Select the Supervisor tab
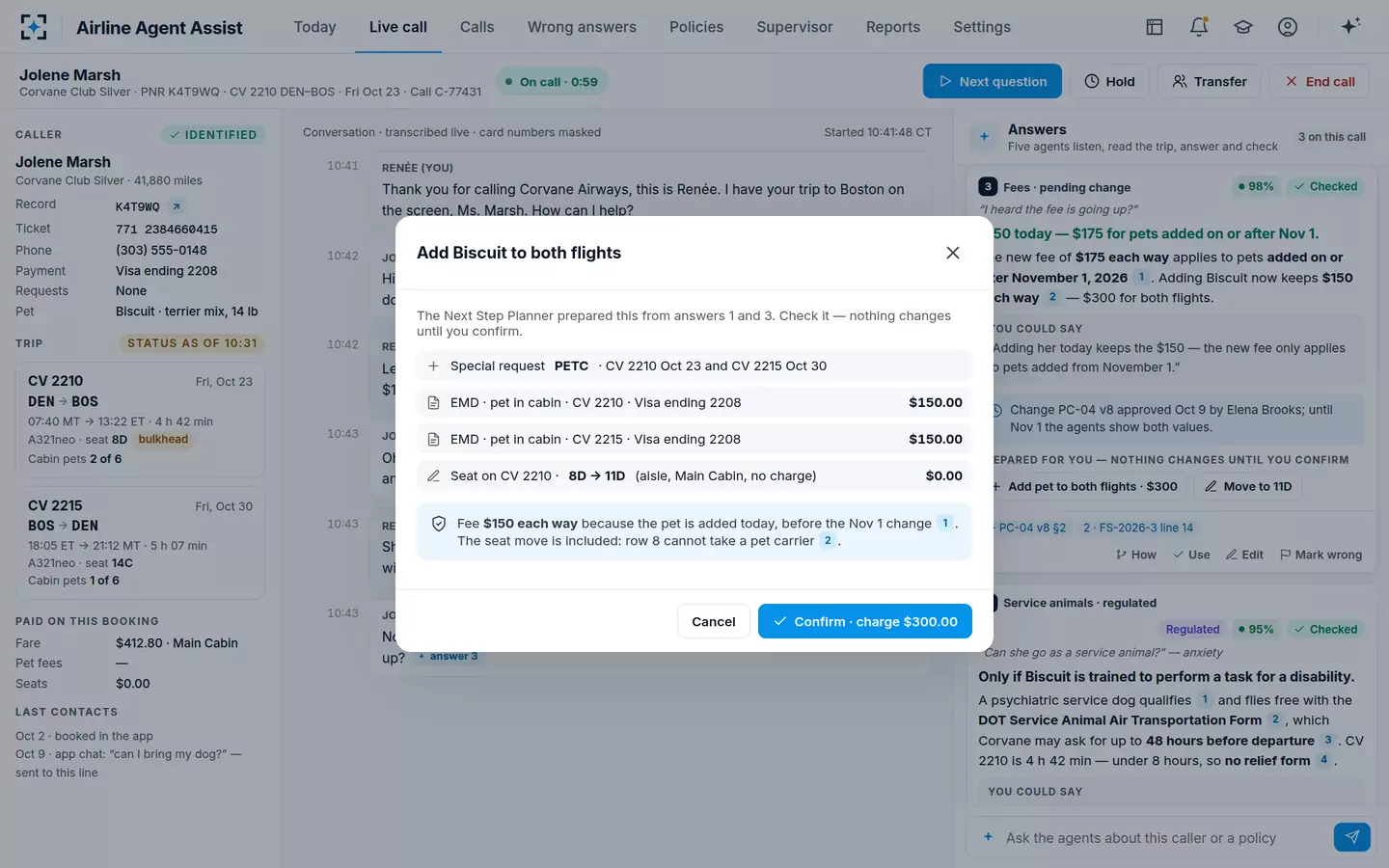The width and height of the screenshot is (1389, 868). click(795, 27)
